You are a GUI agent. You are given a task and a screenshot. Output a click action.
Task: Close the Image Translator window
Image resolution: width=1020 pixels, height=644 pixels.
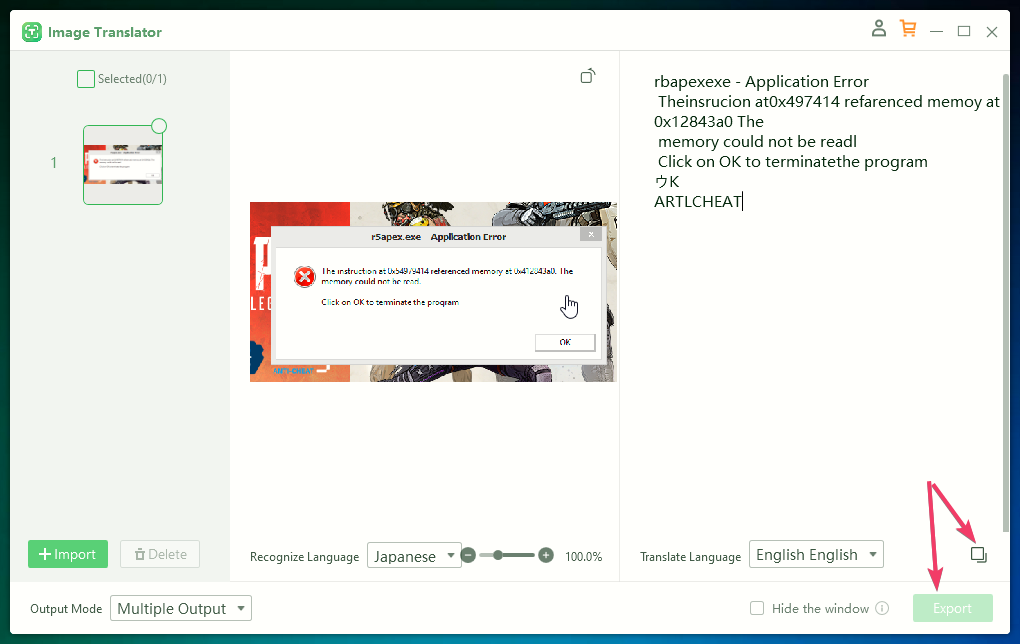click(x=991, y=32)
